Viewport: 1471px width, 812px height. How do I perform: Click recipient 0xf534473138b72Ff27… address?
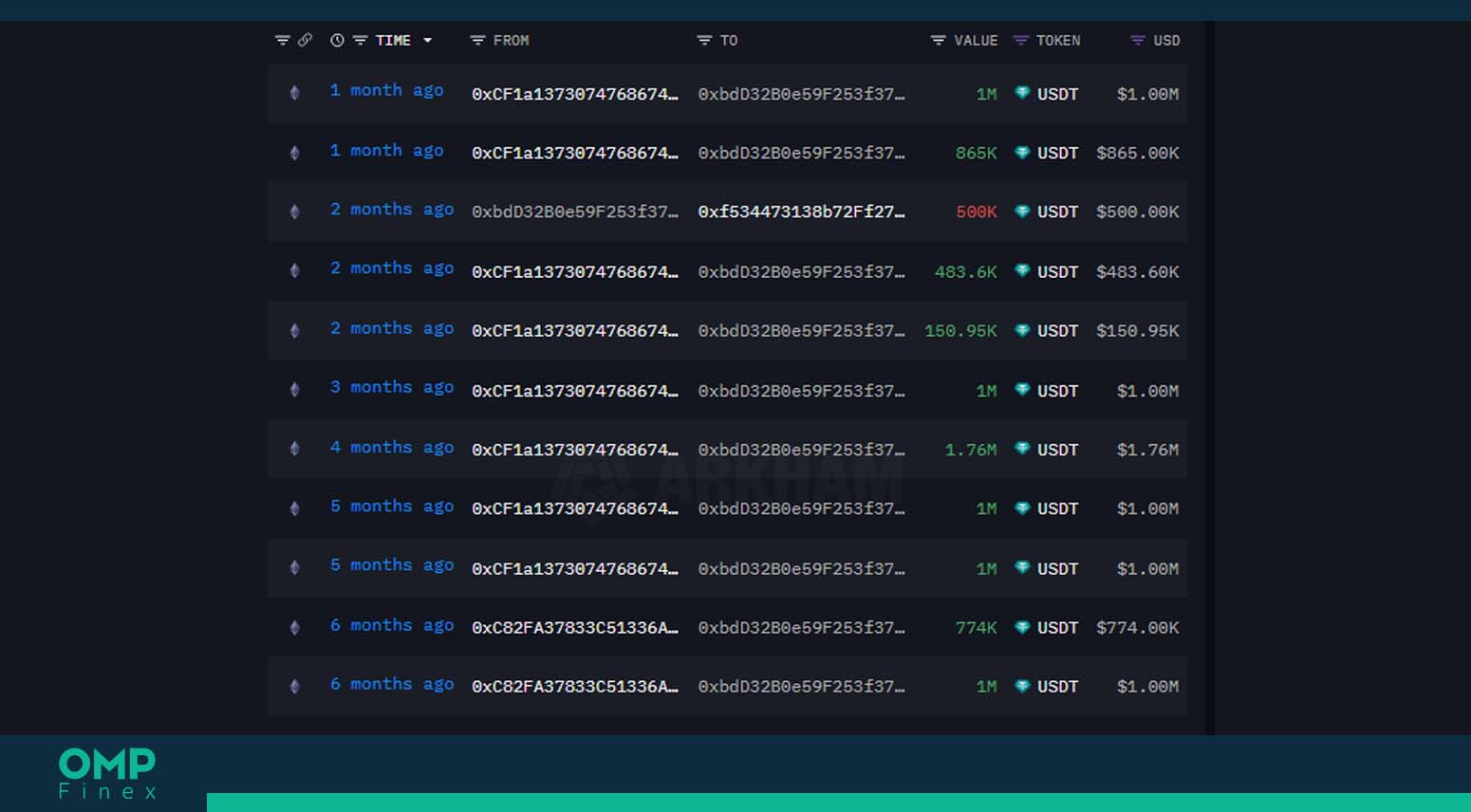802,212
